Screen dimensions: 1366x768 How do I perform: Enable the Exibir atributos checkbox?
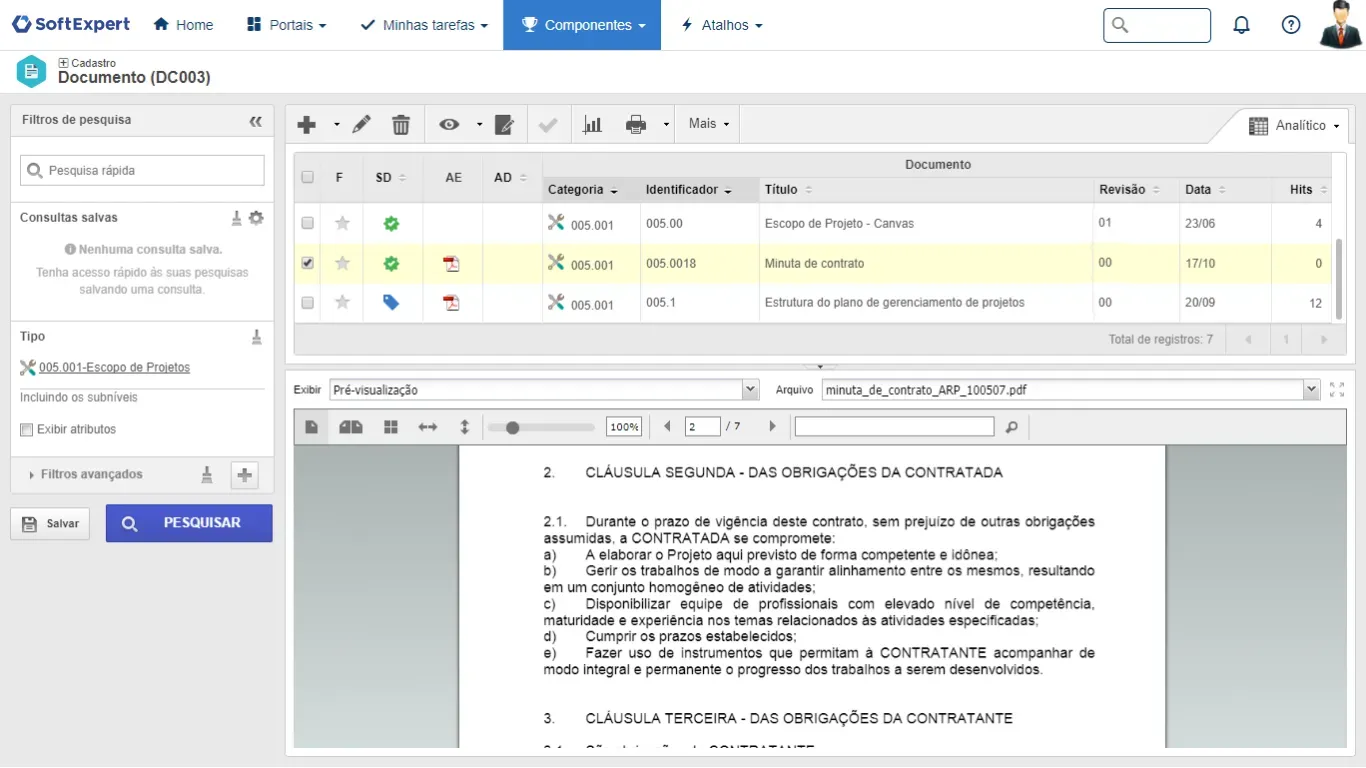pos(27,430)
